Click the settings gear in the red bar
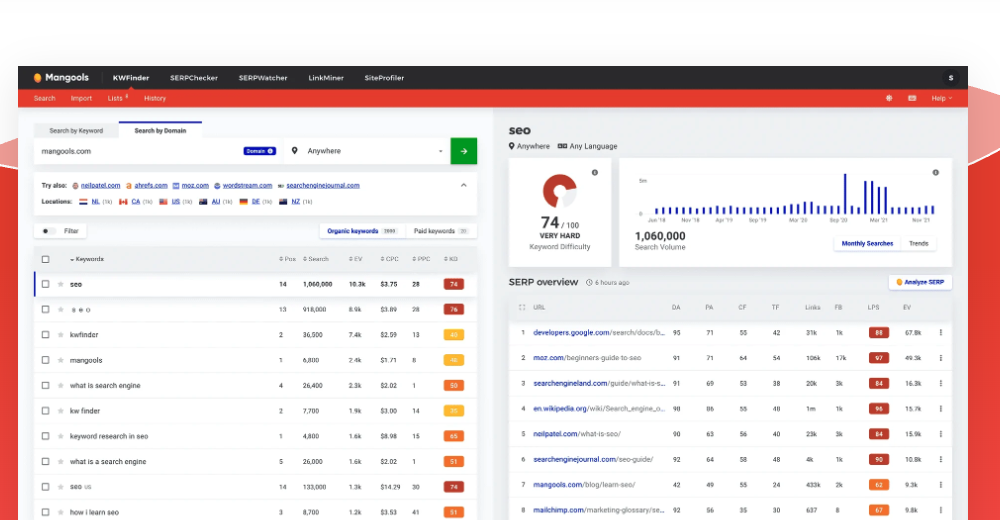 point(888,98)
